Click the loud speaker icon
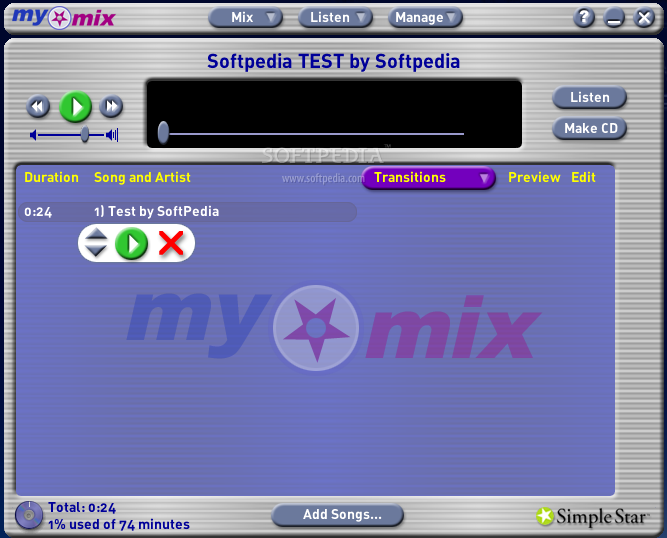Screen dimensions: 667x538 click(112, 135)
